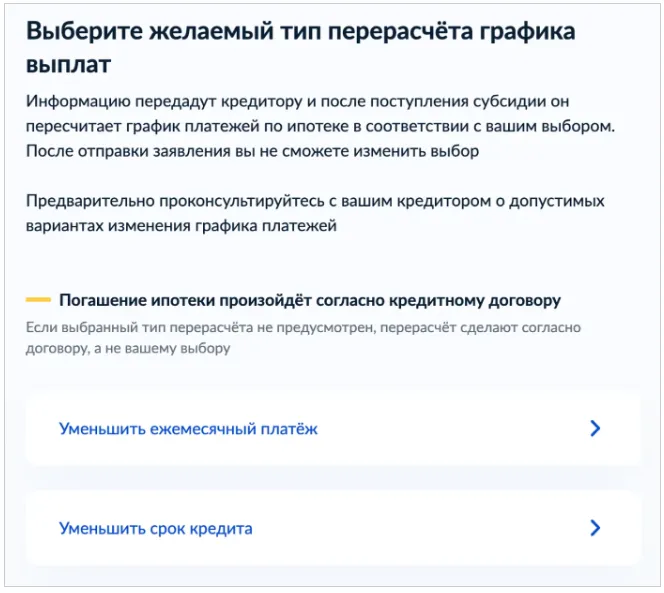
Task: Click the heading Выберите желаемый тип перерасчёта
Action: pos(300,31)
